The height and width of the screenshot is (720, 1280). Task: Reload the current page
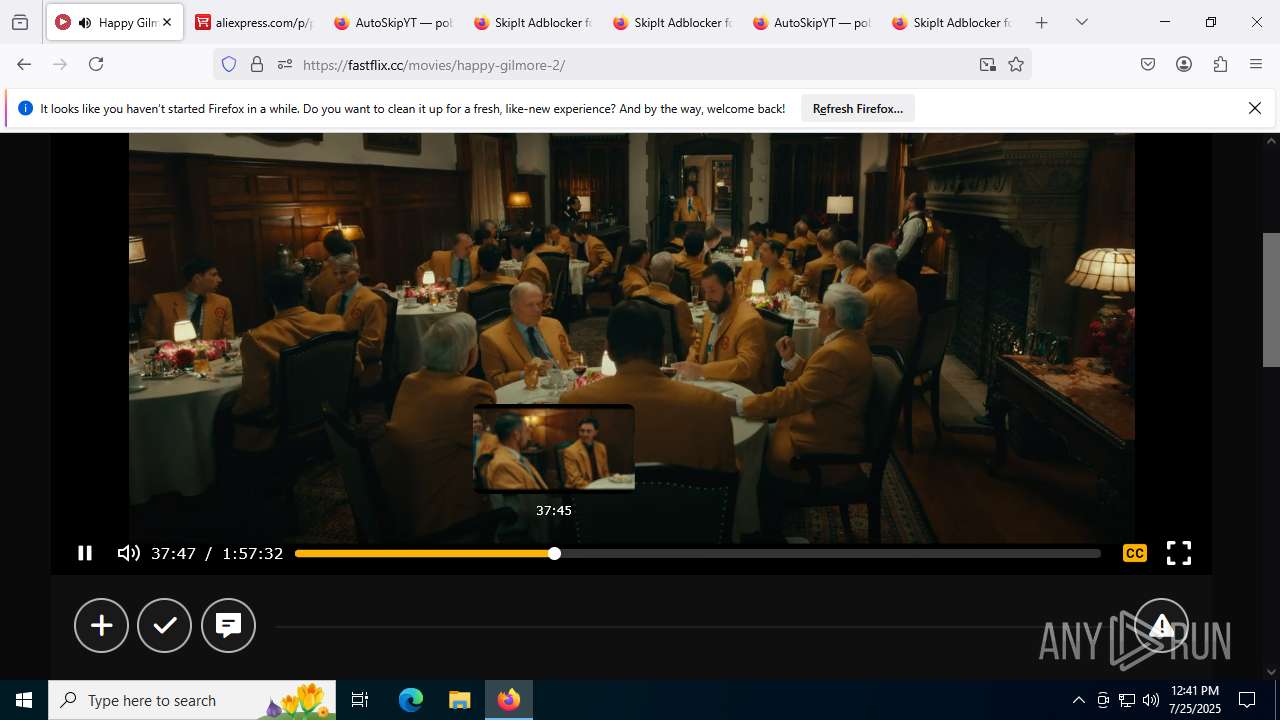[x=96, y=64]
